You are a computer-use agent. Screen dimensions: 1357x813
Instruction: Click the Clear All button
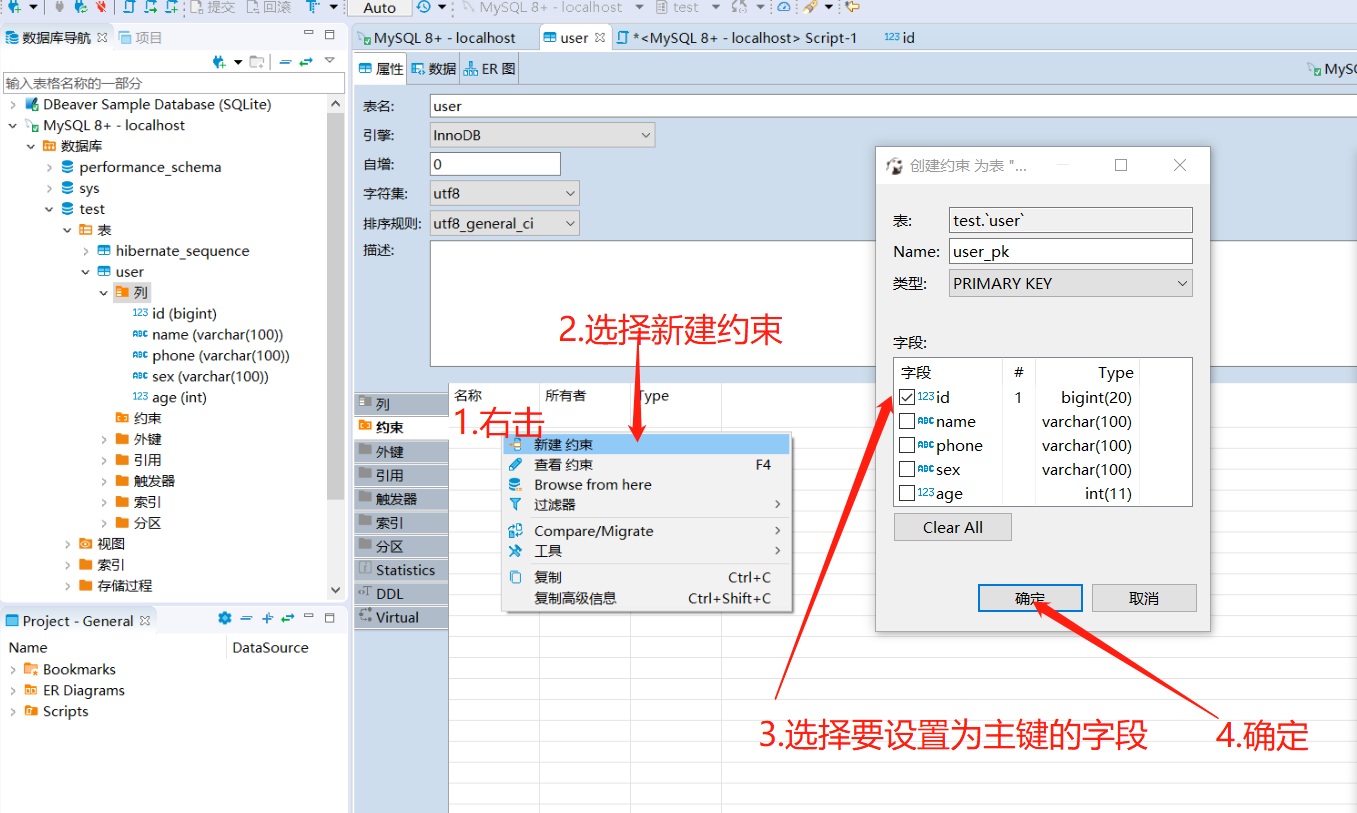click(952, 527)
